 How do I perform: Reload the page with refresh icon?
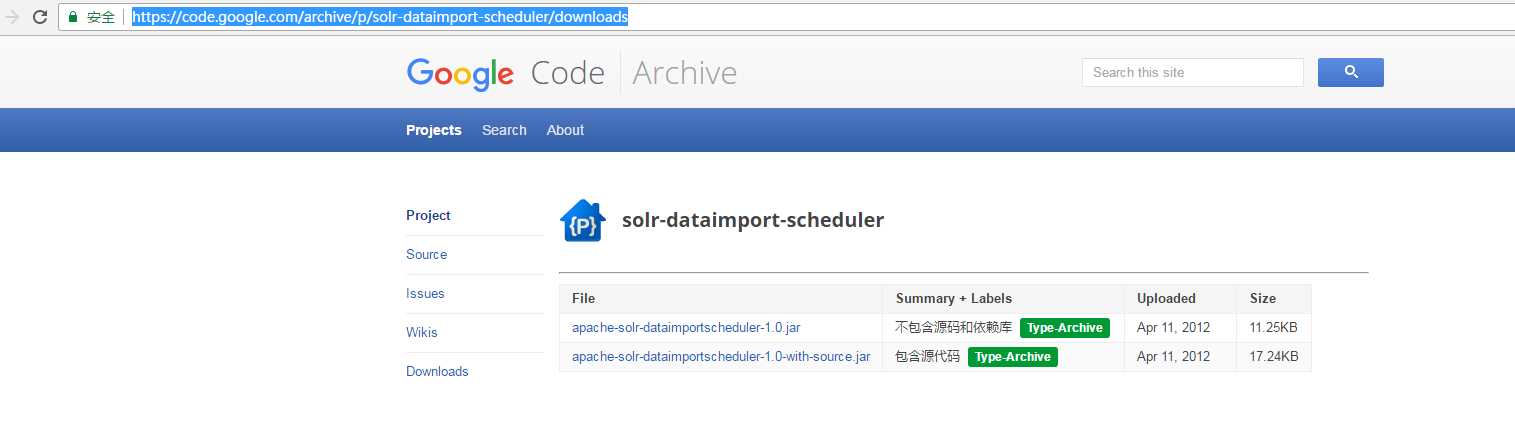click(x=41, y=17)
